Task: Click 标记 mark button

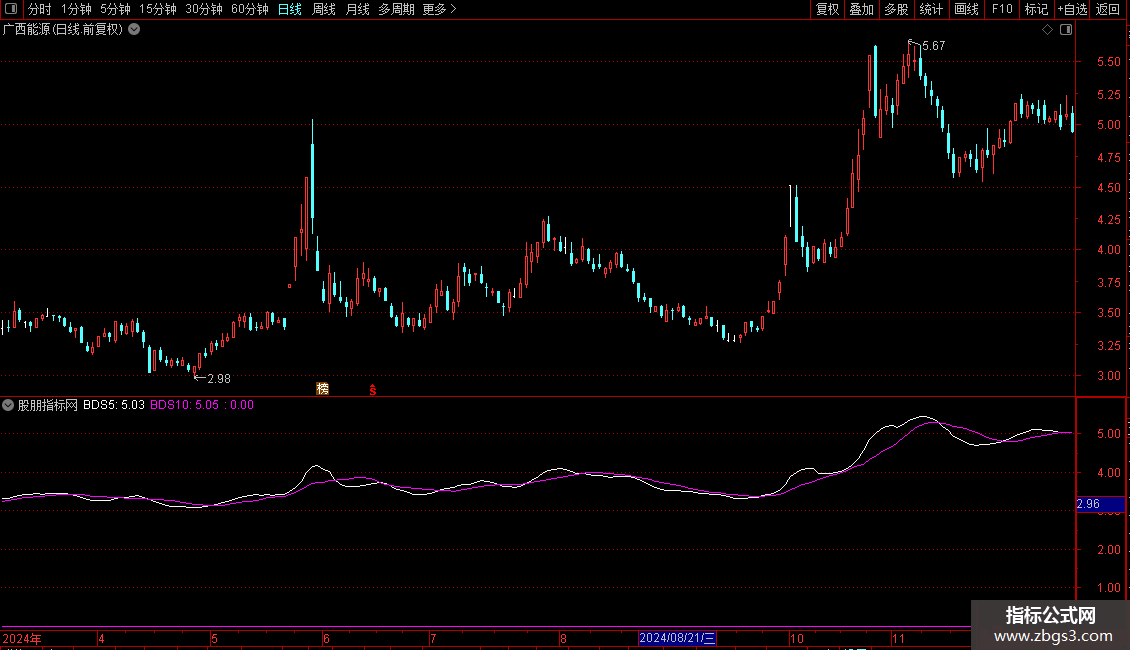Action: pos(1036,9)
